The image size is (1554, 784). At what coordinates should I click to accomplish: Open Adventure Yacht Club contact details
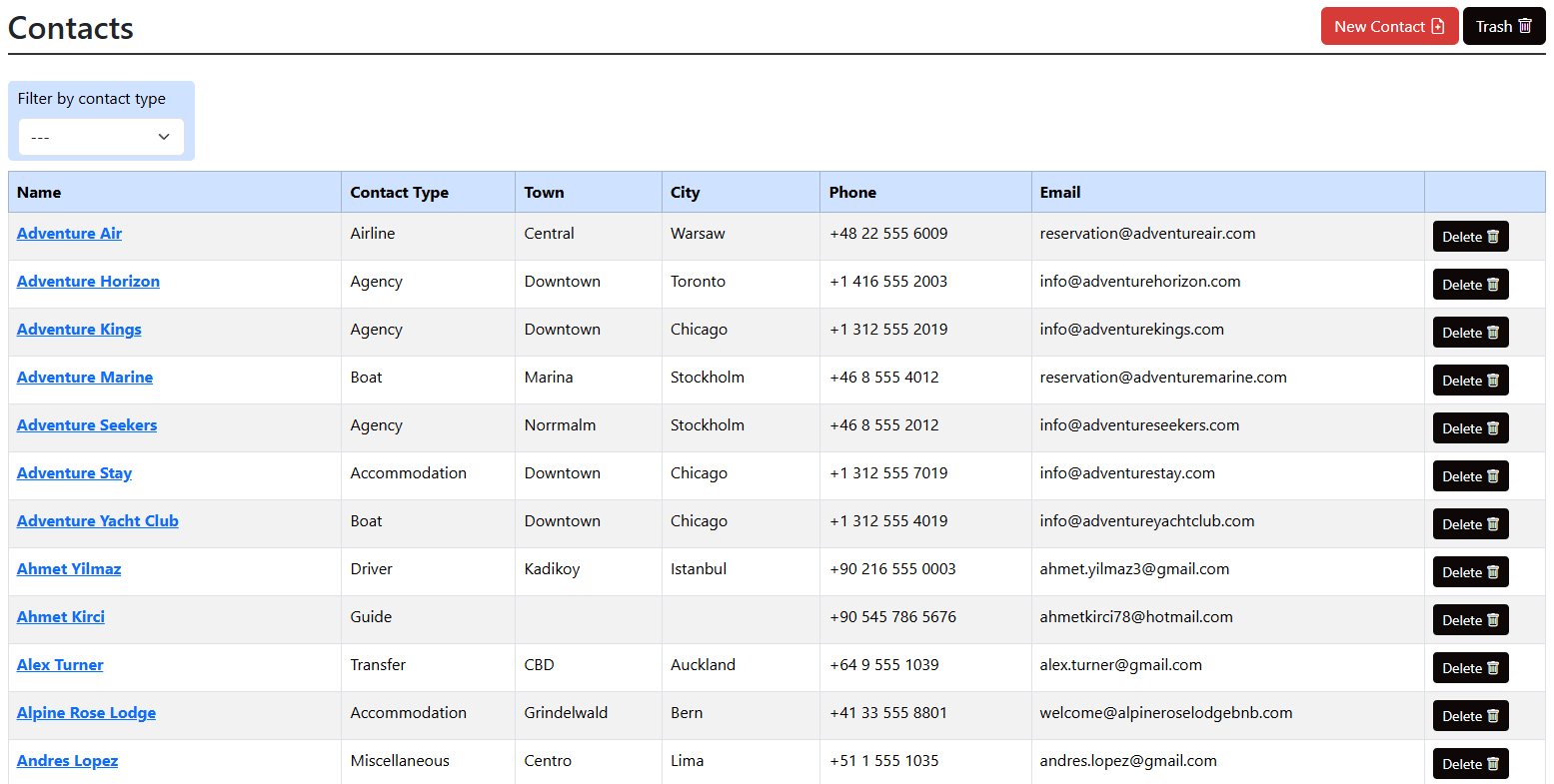click(98, 521)
